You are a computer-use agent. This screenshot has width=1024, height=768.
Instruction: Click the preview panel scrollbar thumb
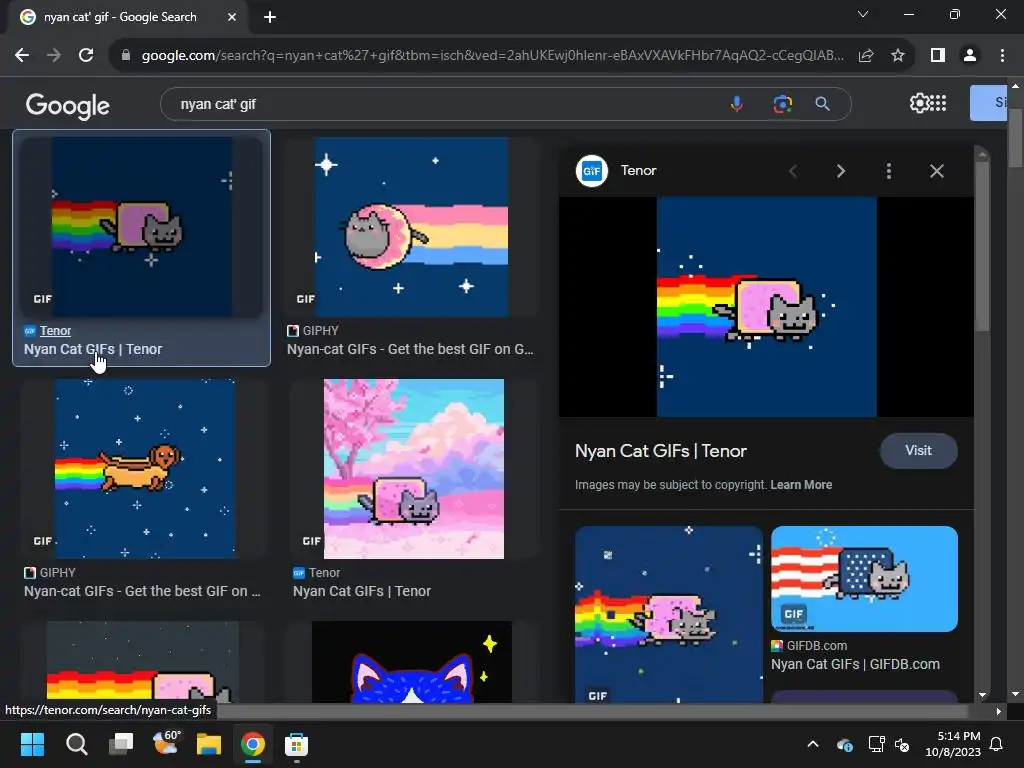click(982, 246)
